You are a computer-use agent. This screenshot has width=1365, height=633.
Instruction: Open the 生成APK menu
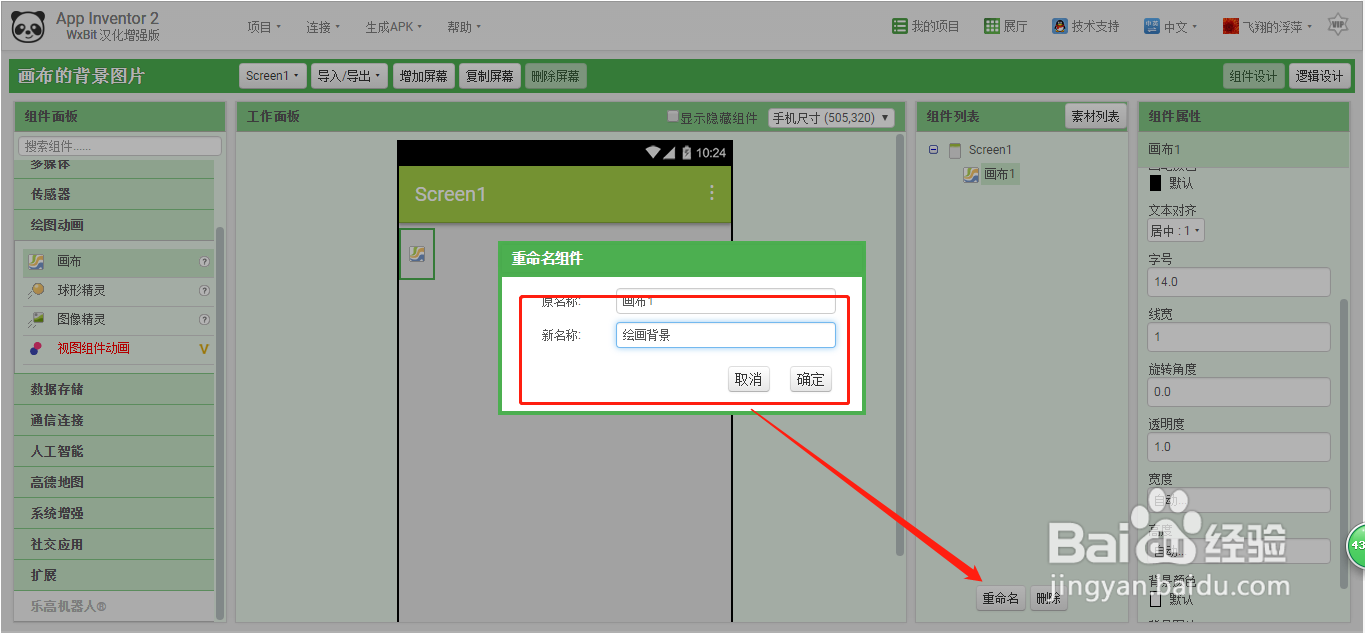393,26
